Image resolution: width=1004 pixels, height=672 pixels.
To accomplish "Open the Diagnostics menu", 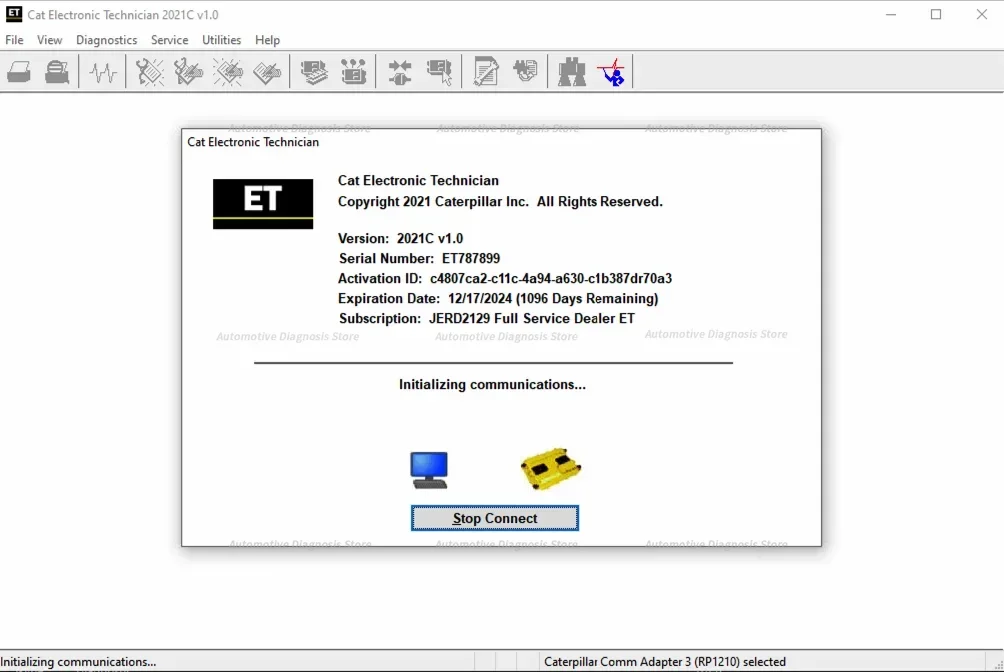I will [x=106, y=40].
